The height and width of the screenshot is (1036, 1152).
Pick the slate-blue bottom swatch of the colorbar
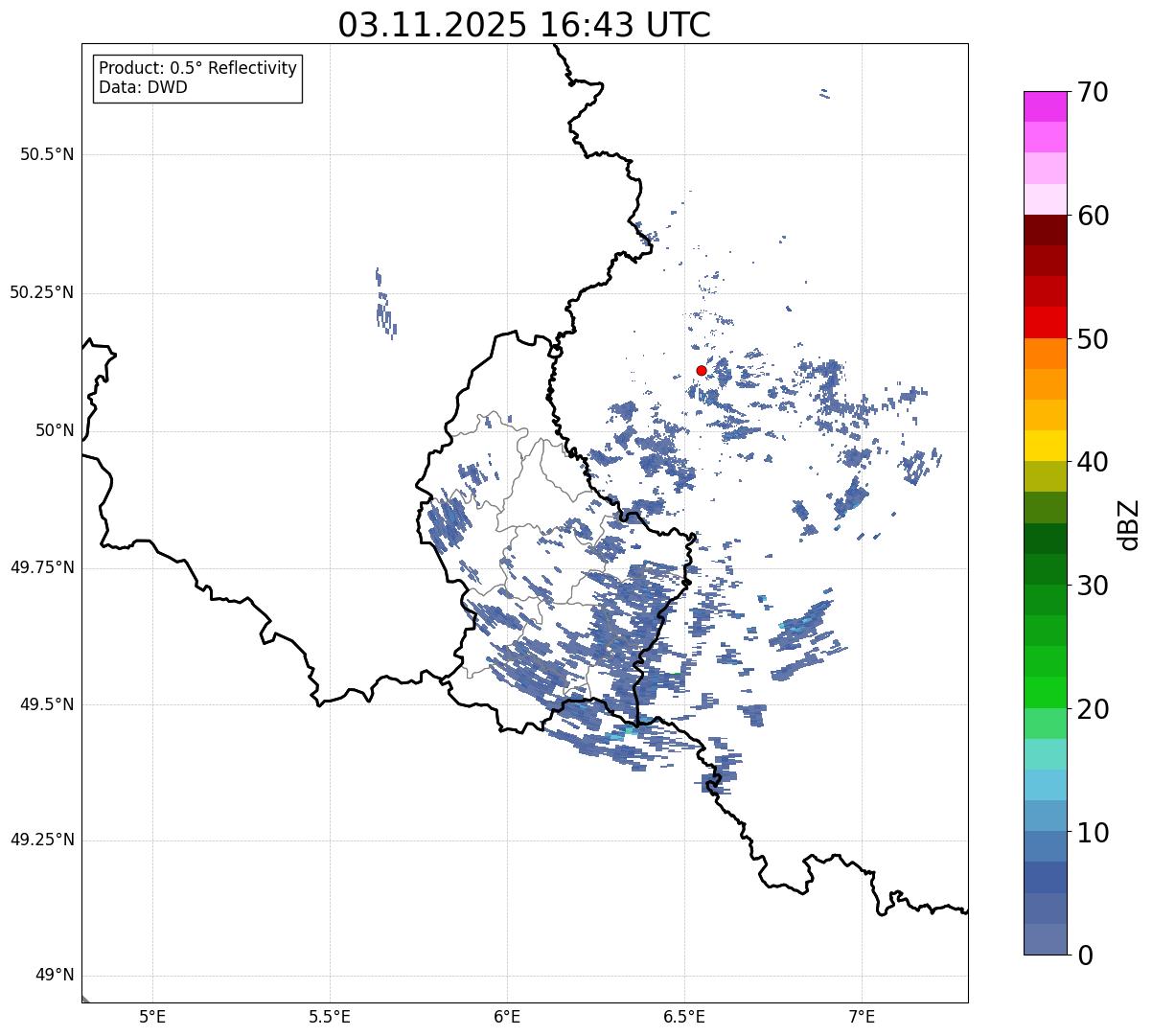(x=1045, y=939)
